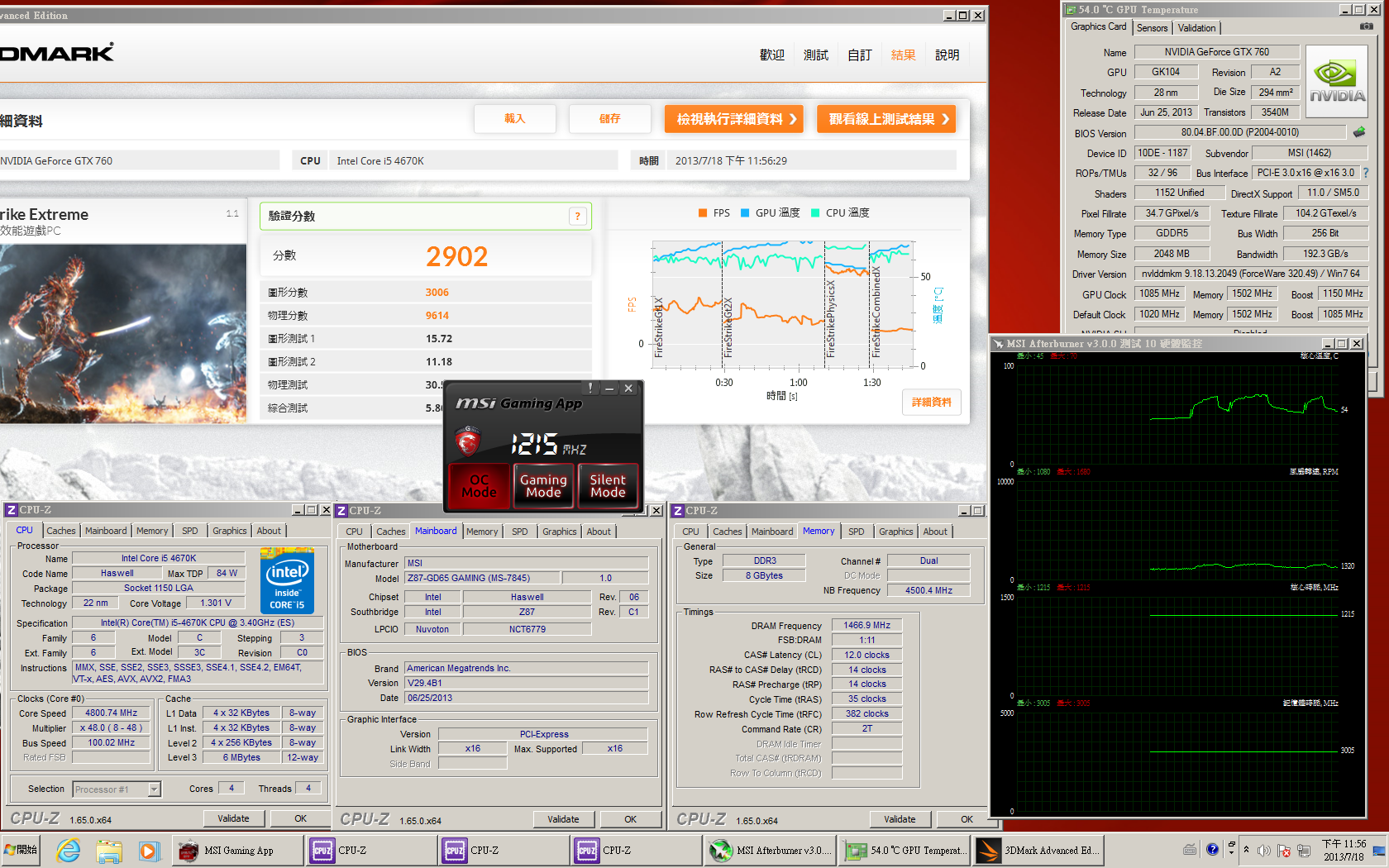Open SPD tab in the middle CPU-Z window
The image size is (1389, 868).
tap(520, 532)
